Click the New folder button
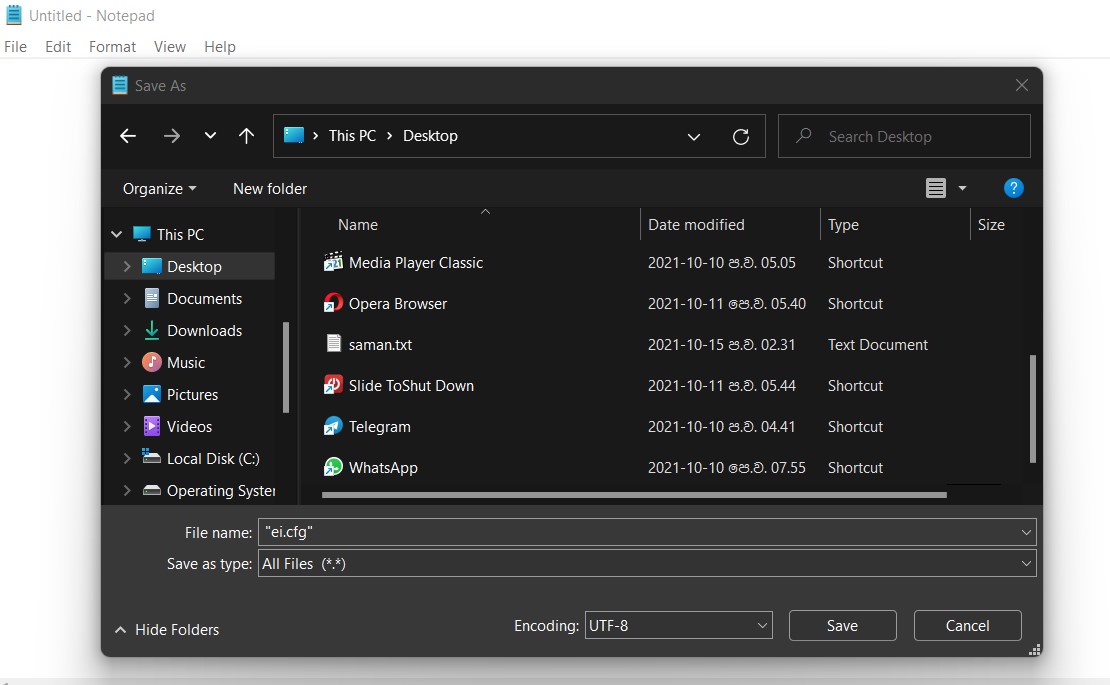Image resolution: width=1110 pixels, height=685 pixels. tap(270, 189)
